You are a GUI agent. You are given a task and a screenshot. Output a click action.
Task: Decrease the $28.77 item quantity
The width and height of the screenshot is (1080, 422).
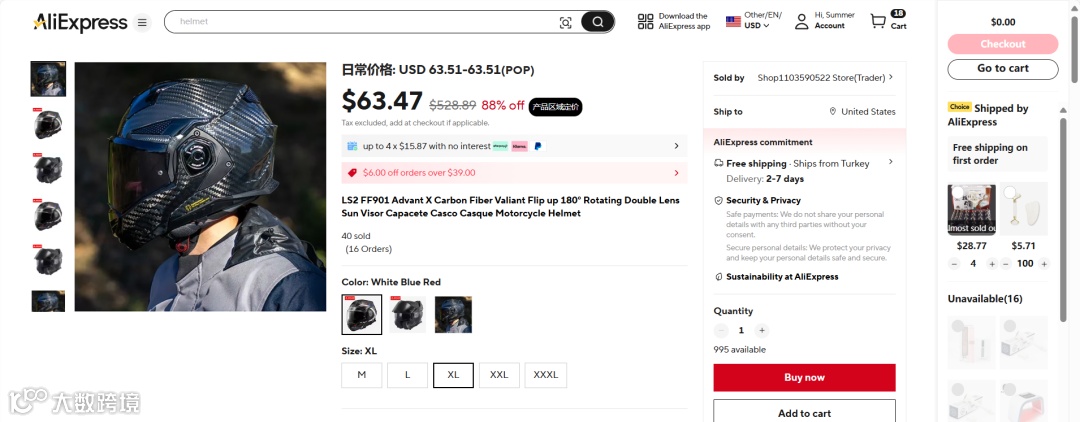click(953, 264)
